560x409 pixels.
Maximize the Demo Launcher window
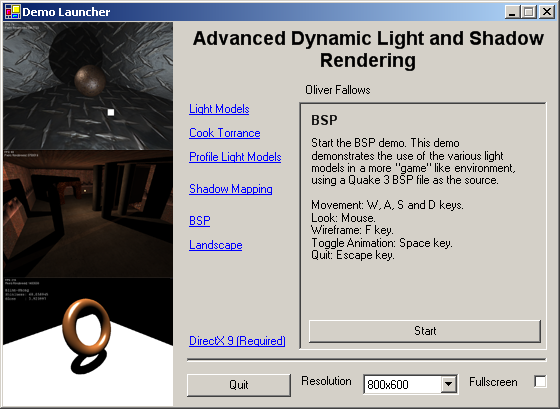point(529,12)
